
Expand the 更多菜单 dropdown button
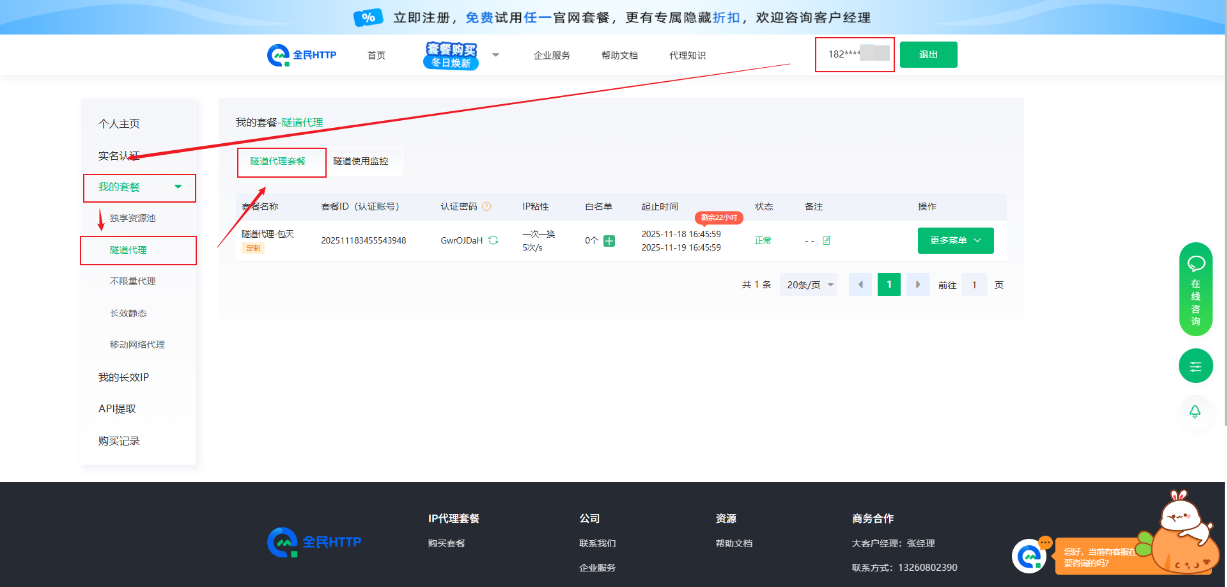[x=955, y=241]
